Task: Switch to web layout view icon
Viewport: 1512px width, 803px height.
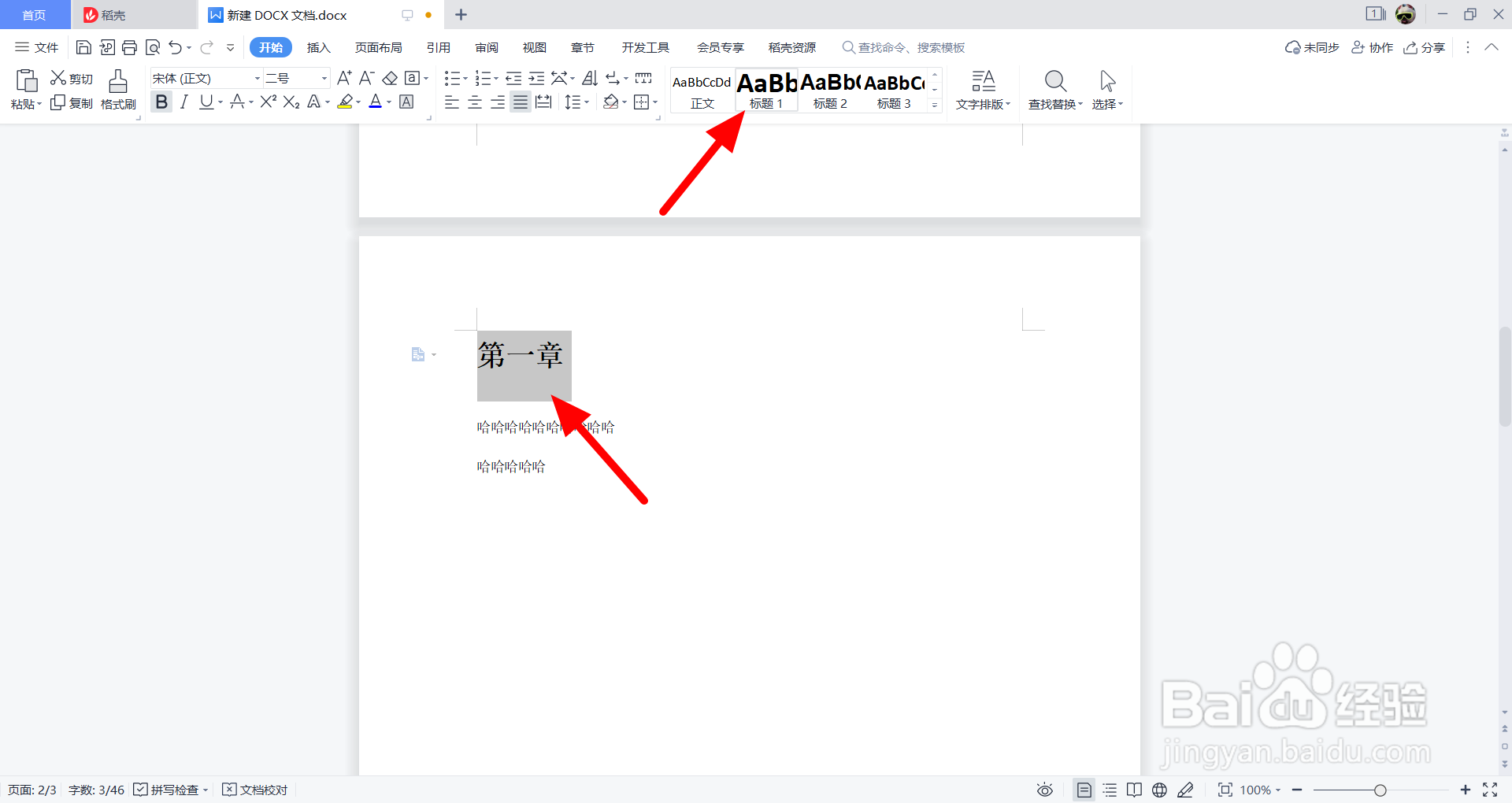Action: pos(1159,790)
